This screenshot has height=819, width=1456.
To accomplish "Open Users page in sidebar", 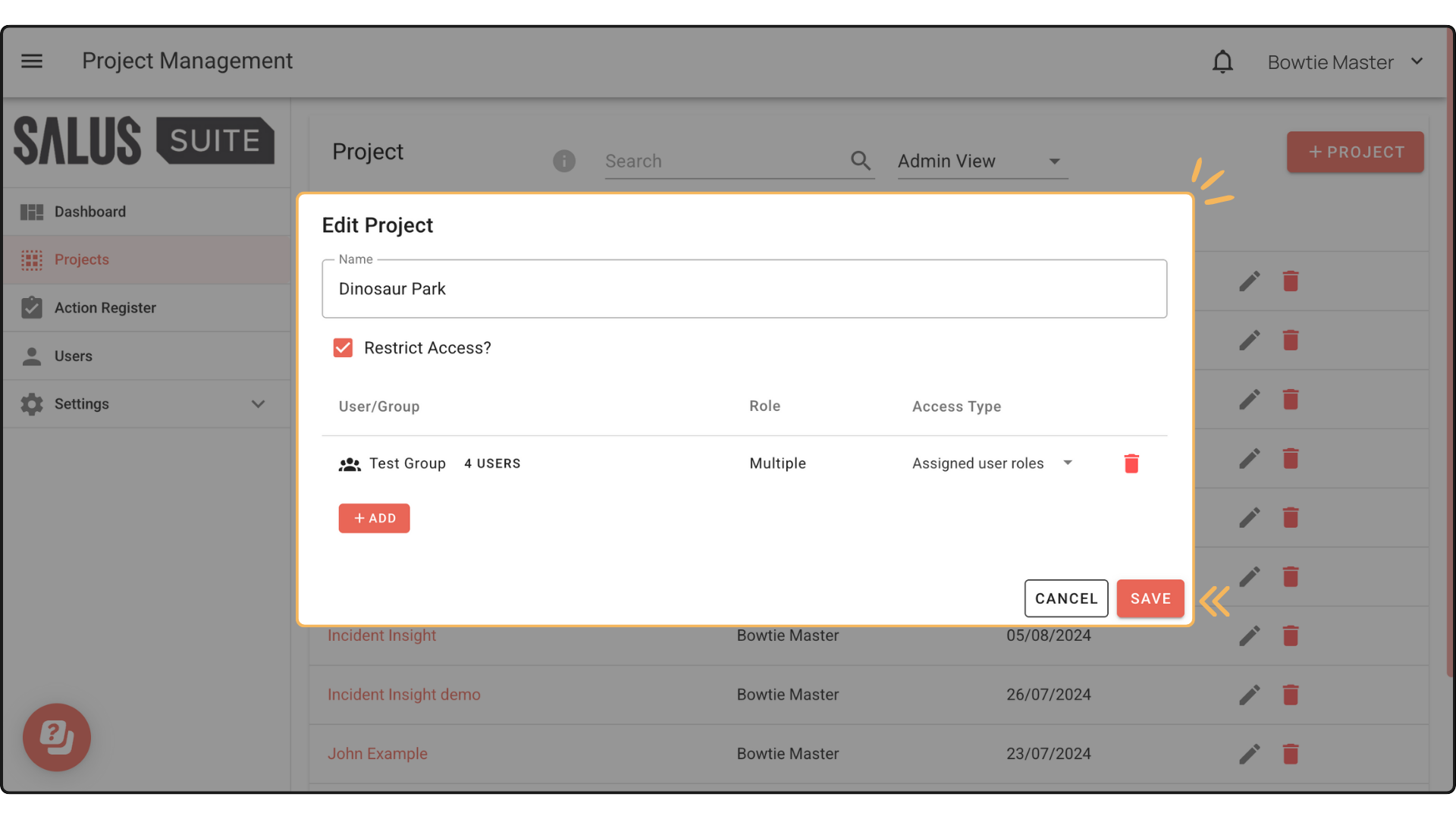I will coord(73,356).
